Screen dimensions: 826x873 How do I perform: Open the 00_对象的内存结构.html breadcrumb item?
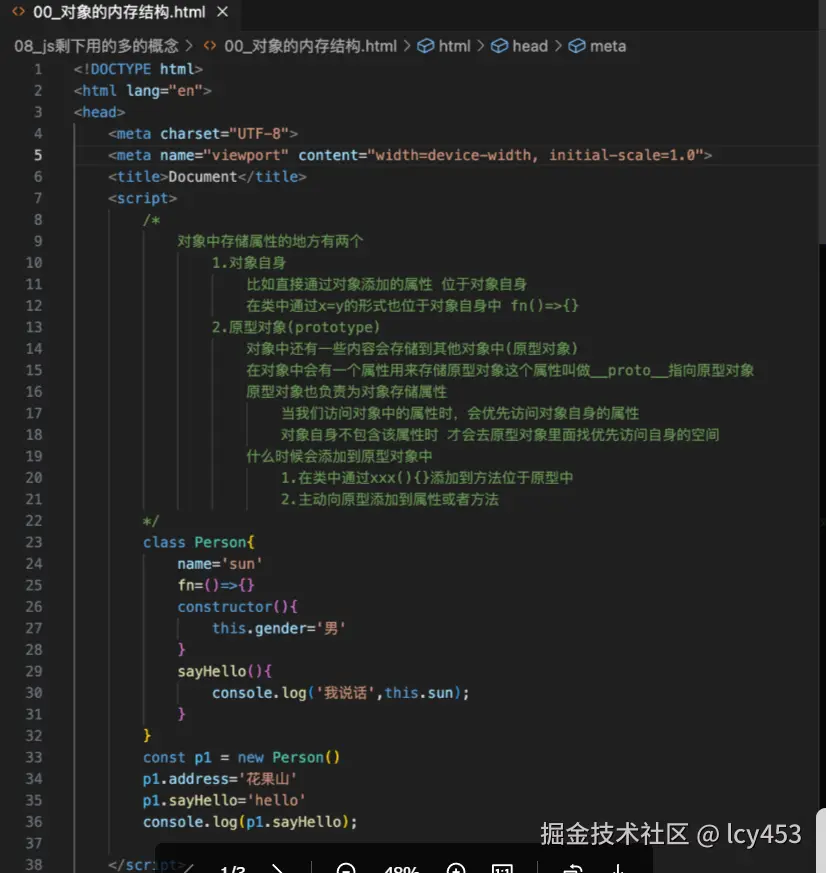(311, 46)
